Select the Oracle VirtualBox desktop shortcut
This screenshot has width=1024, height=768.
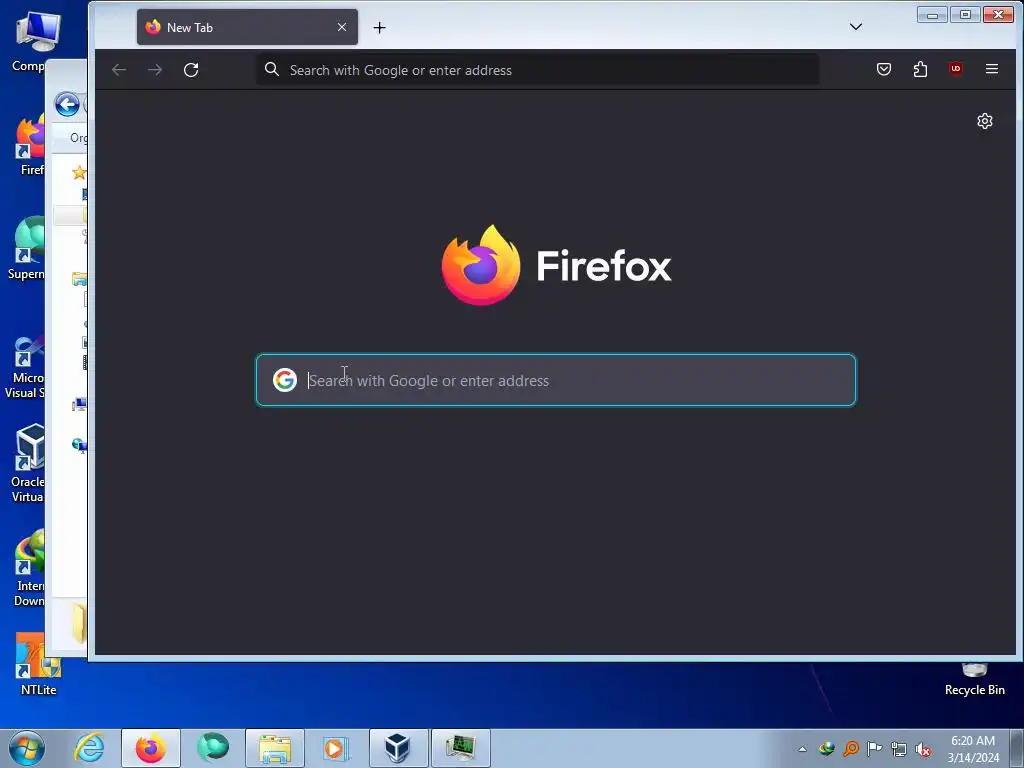(x=27, y=464)
